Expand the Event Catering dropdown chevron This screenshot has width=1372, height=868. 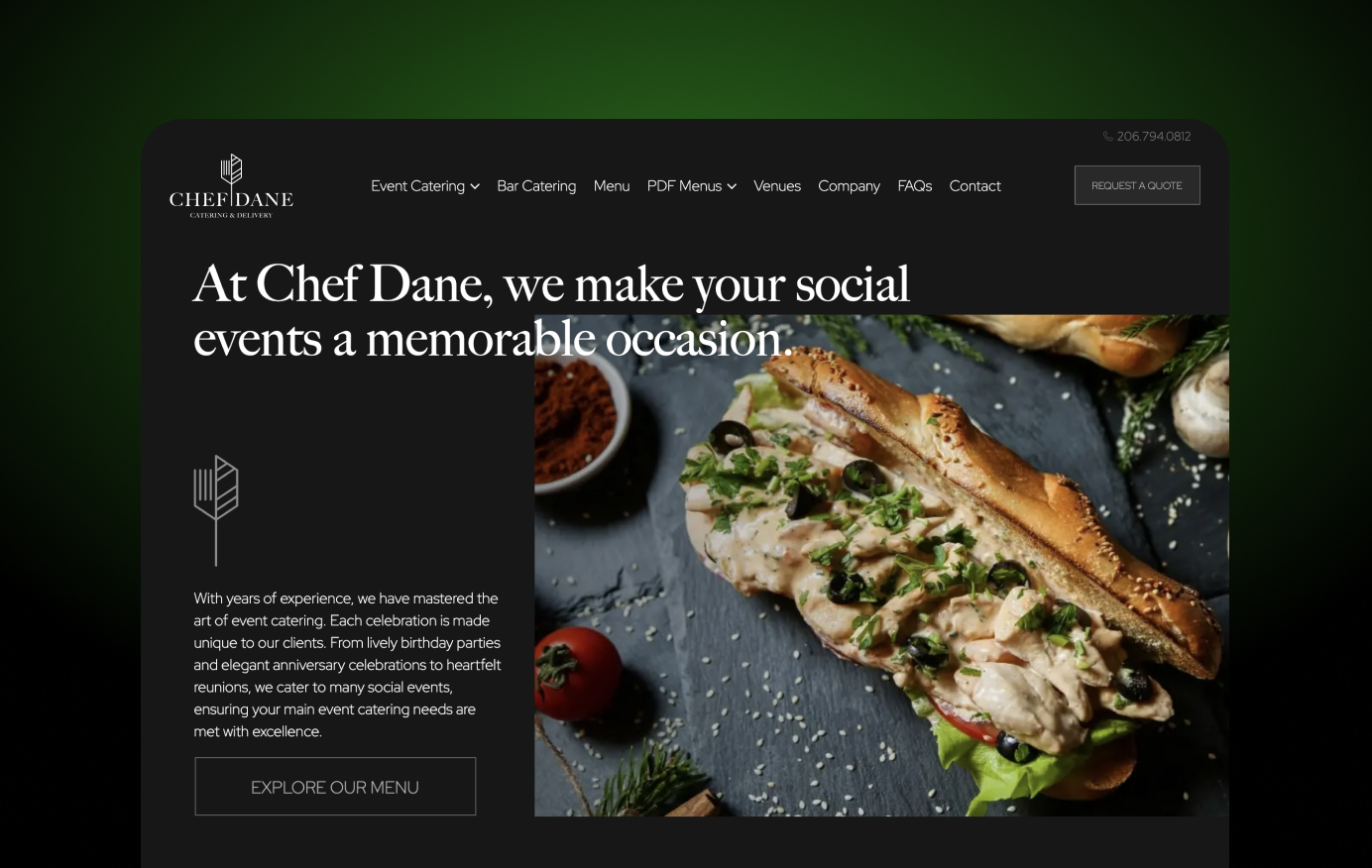(x=475, y=186)
